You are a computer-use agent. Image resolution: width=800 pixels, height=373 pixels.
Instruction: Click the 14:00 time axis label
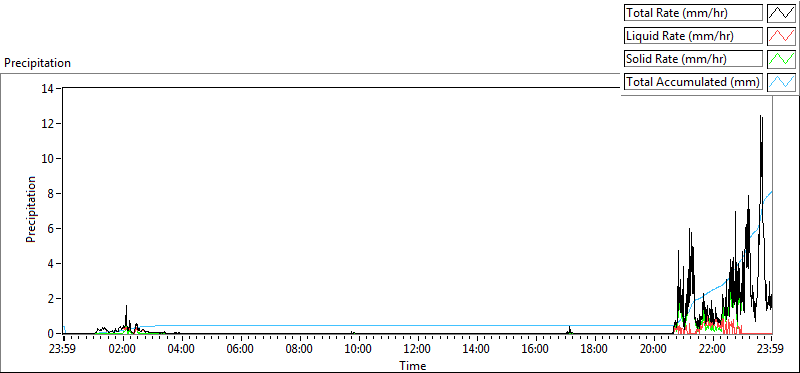(x=476, y=350)
